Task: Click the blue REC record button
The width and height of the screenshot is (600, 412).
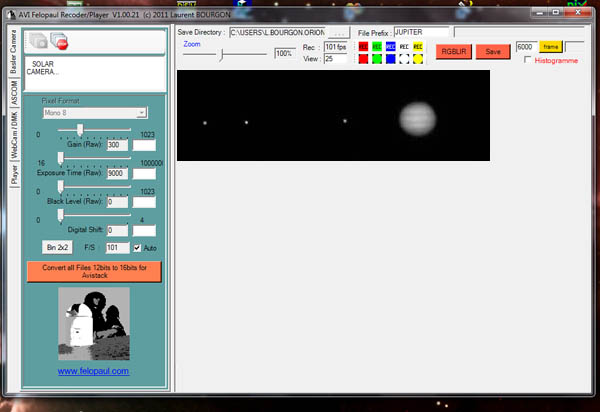Action: (x=390, y=47)
